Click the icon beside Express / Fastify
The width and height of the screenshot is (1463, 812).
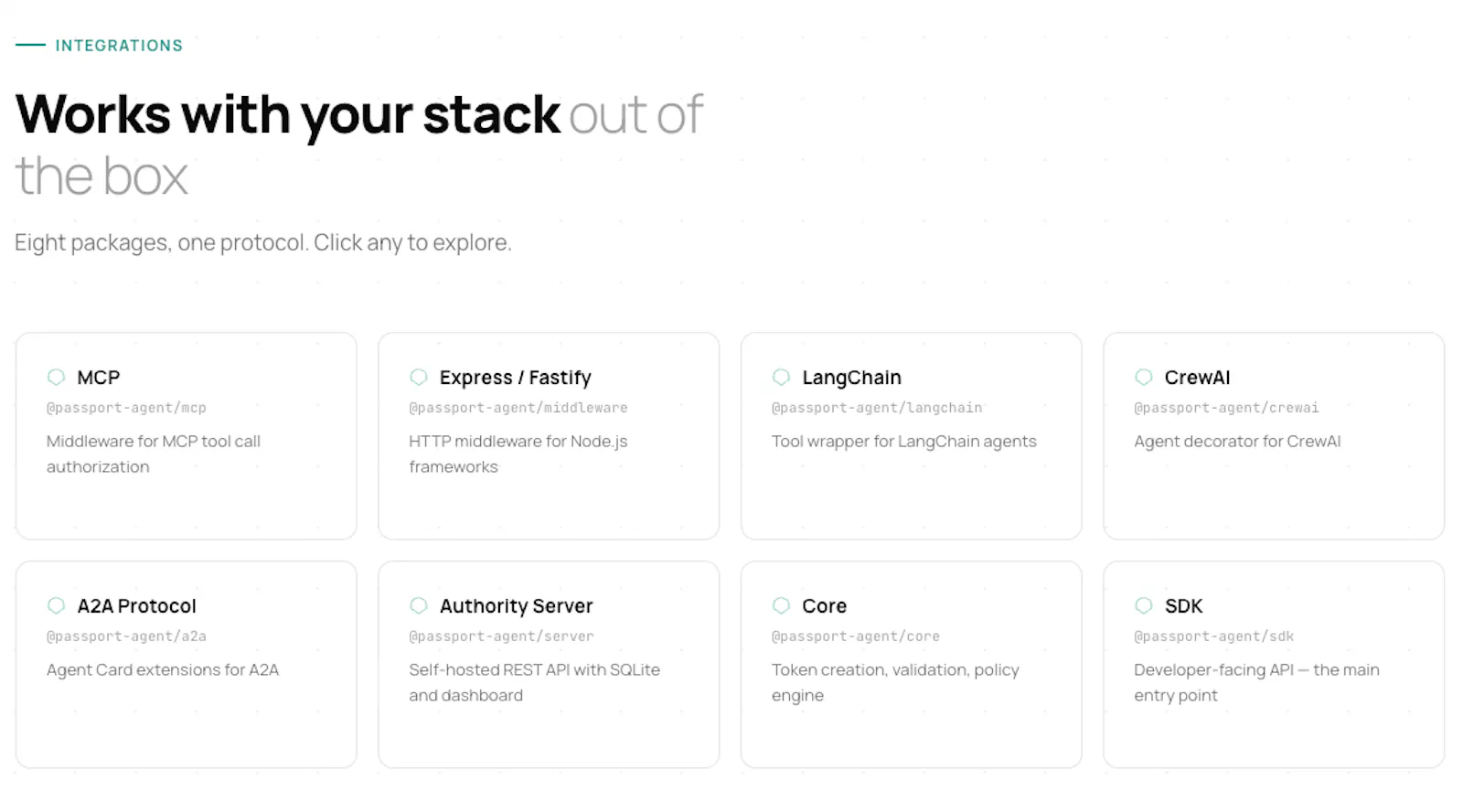tap(419, 377)
